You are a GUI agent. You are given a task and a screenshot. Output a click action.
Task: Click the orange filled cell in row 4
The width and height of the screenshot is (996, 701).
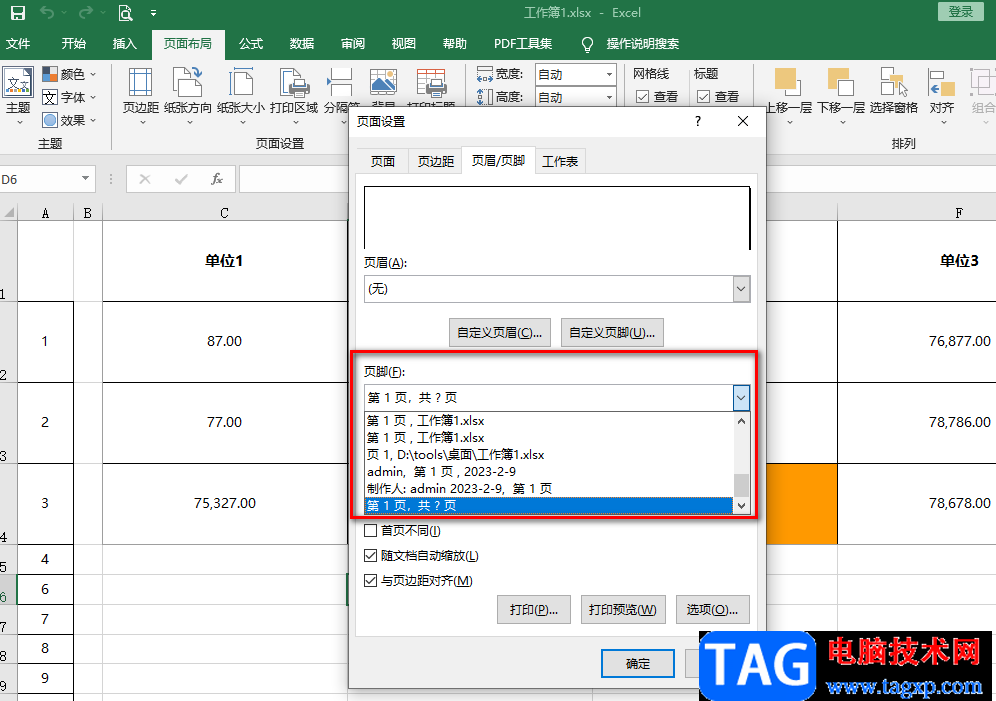pos(802,504)
